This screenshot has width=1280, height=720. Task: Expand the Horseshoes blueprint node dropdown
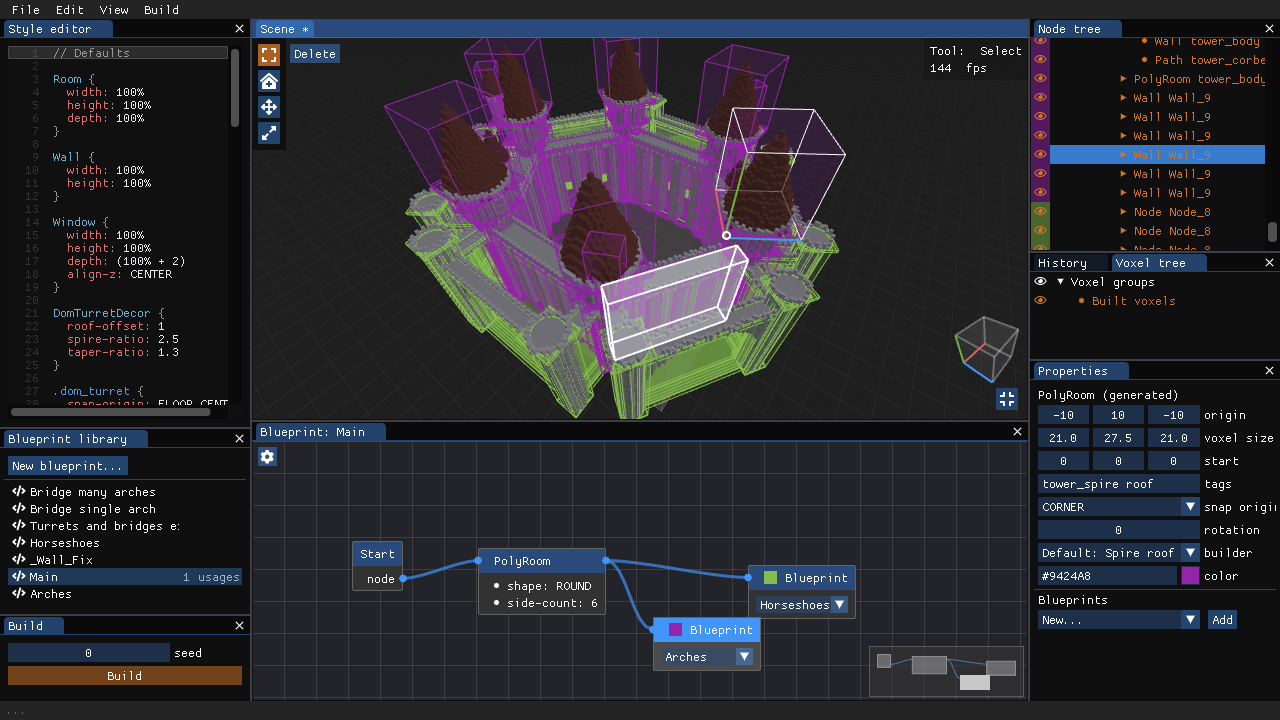(840, 605)
